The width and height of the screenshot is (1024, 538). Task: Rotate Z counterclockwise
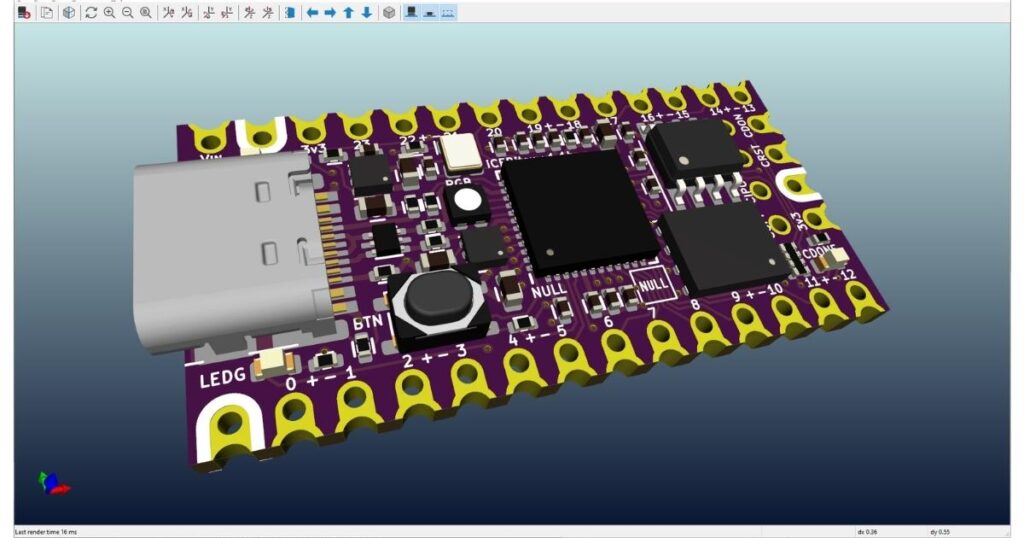(x=268, y=12)
